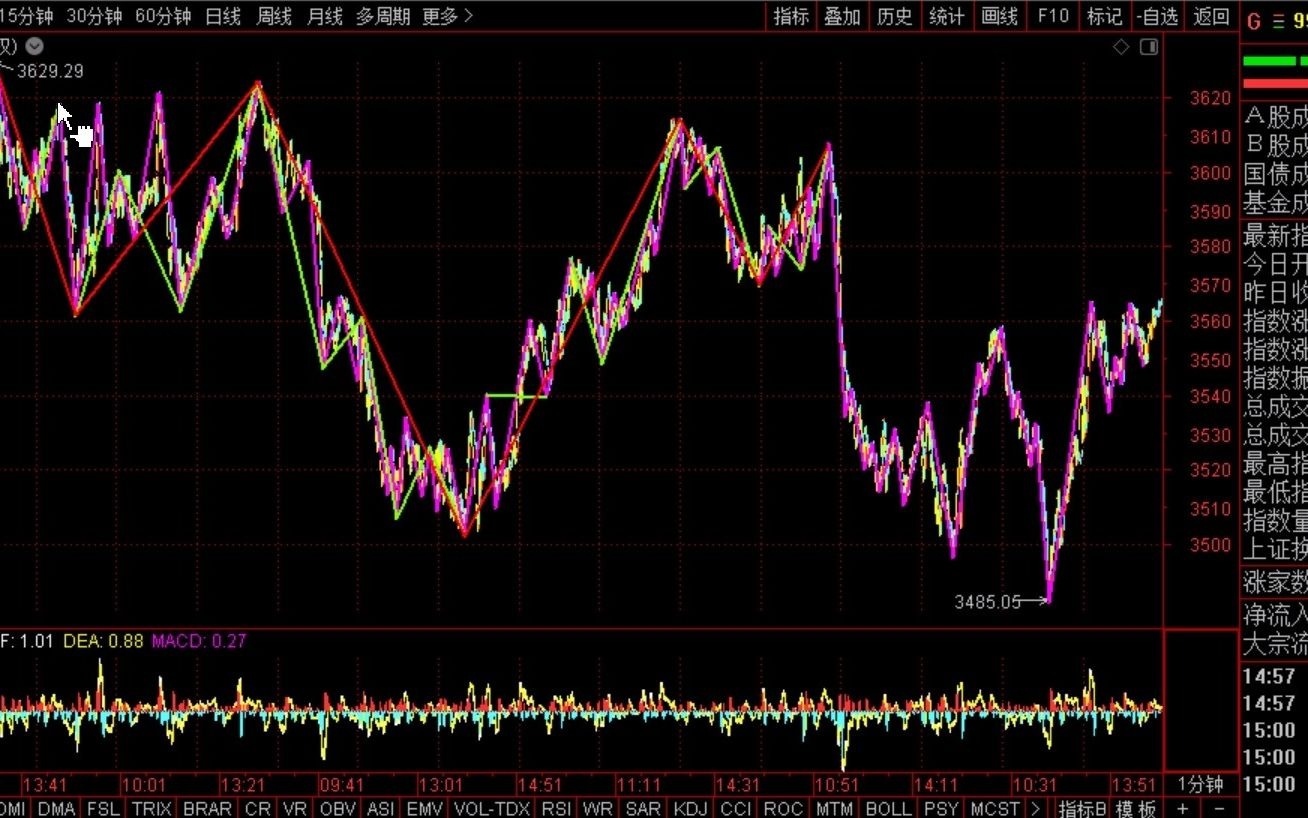Click the 统计 statistics button
The height and width of the screenshot is (818, 1308).
(947, 16)
